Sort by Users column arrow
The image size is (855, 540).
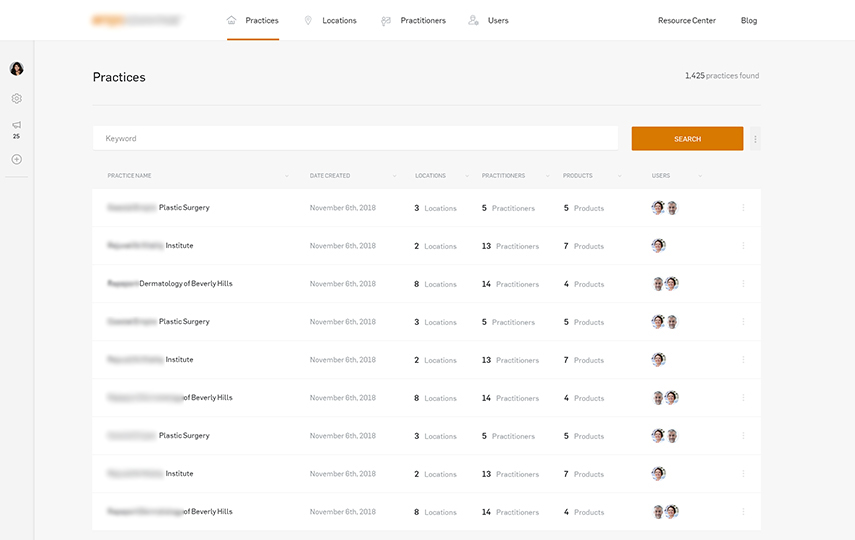click(700, 176)
